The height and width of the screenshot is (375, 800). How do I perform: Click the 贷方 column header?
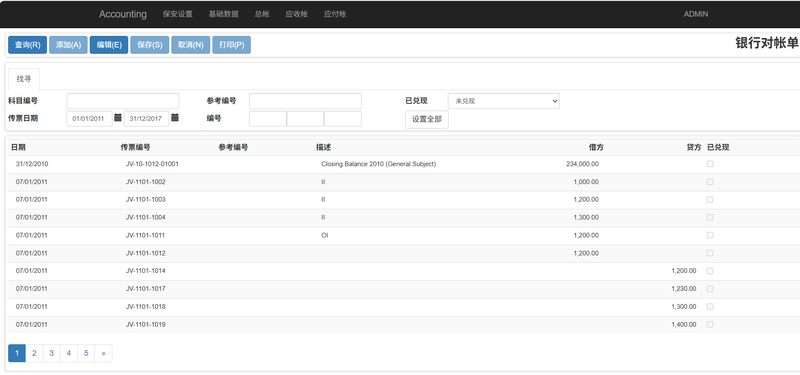pos(694,147)
